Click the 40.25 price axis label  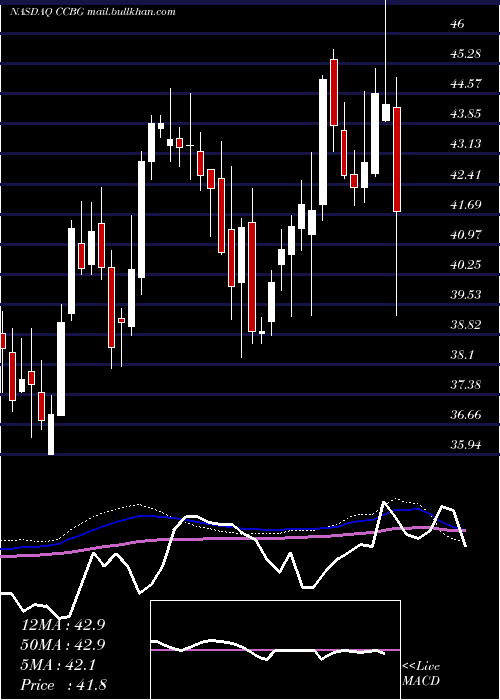[x=466, y=265]
